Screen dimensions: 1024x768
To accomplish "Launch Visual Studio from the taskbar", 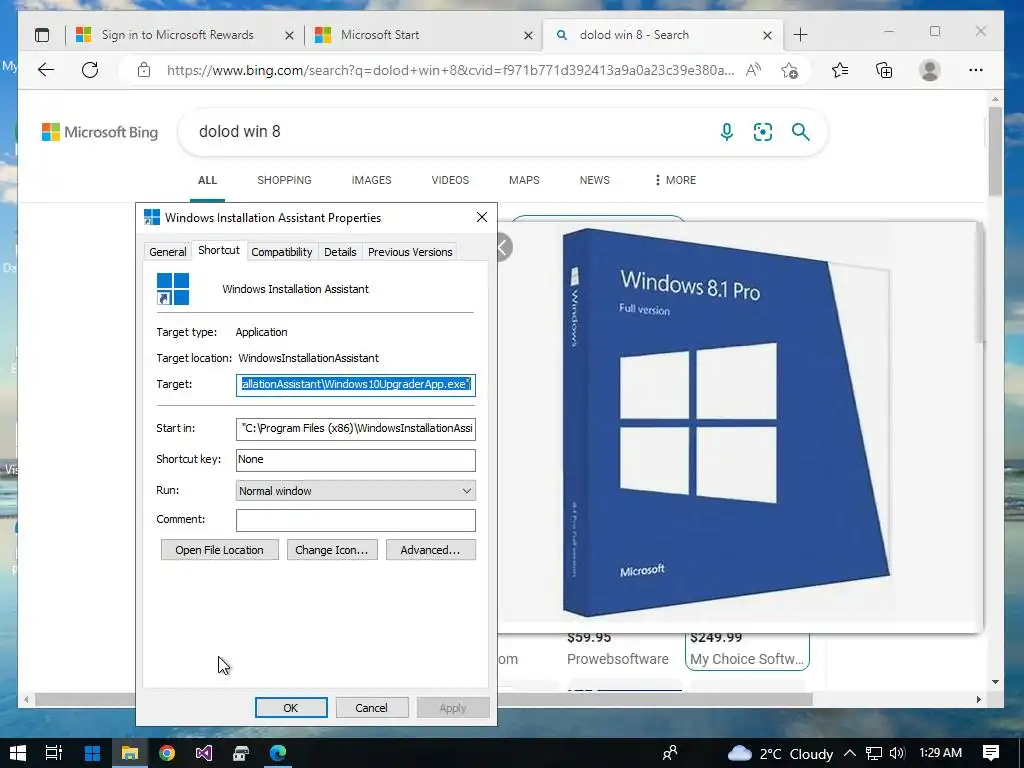I will tap(204, 753).
